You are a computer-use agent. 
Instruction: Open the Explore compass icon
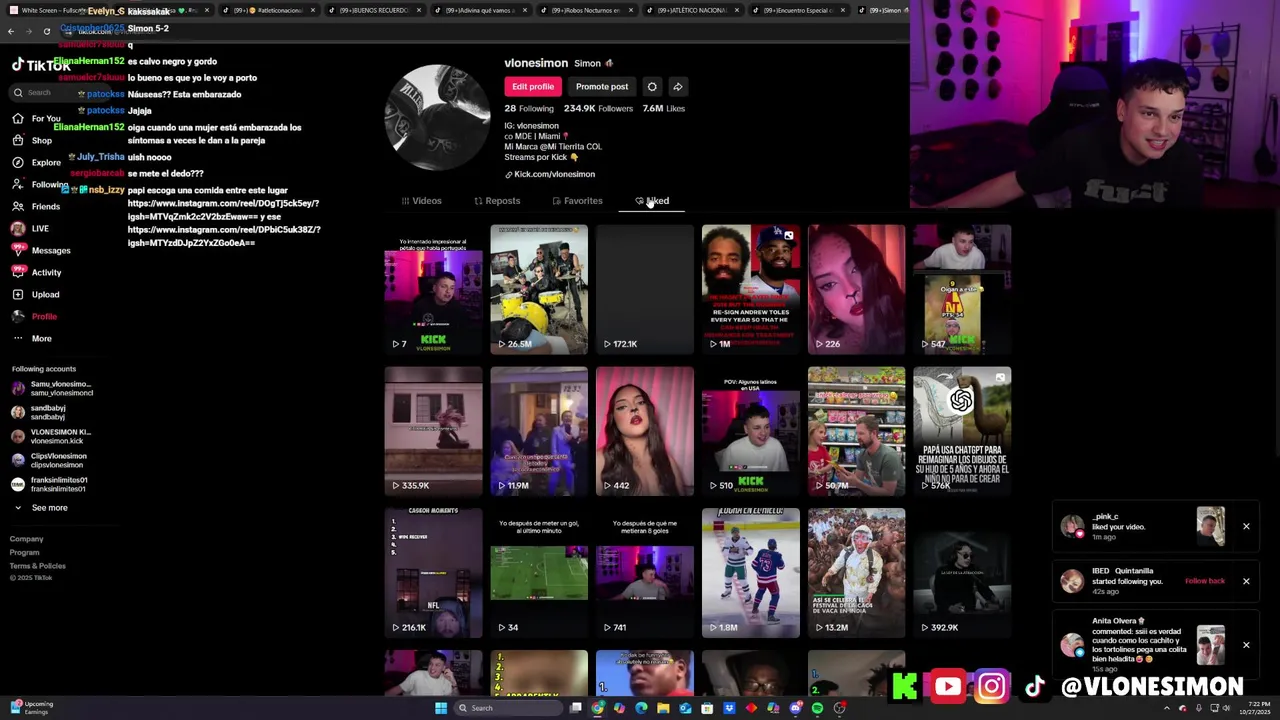[18, 162]
